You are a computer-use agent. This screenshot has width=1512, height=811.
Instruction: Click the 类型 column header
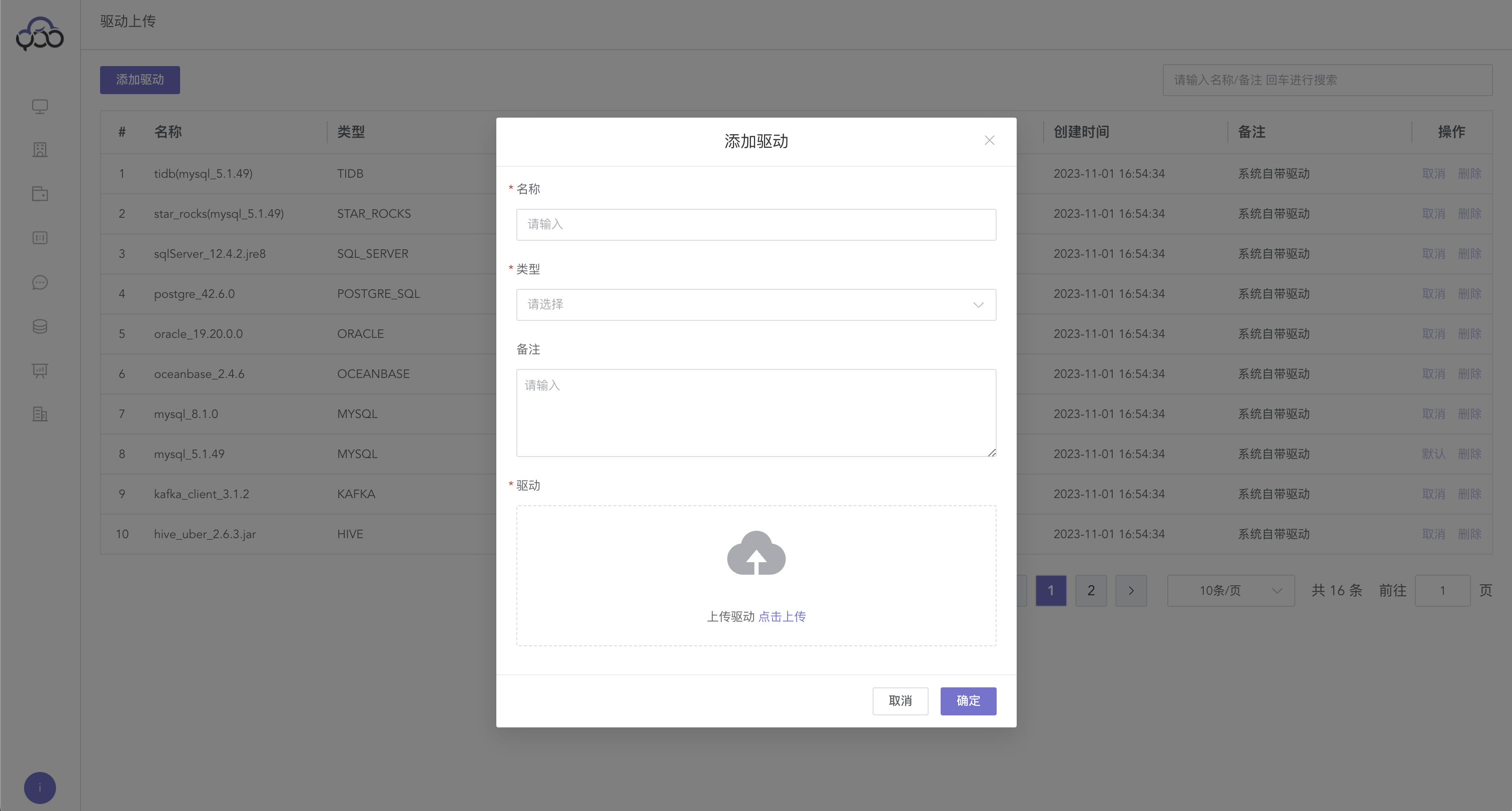tap(351, 132)
